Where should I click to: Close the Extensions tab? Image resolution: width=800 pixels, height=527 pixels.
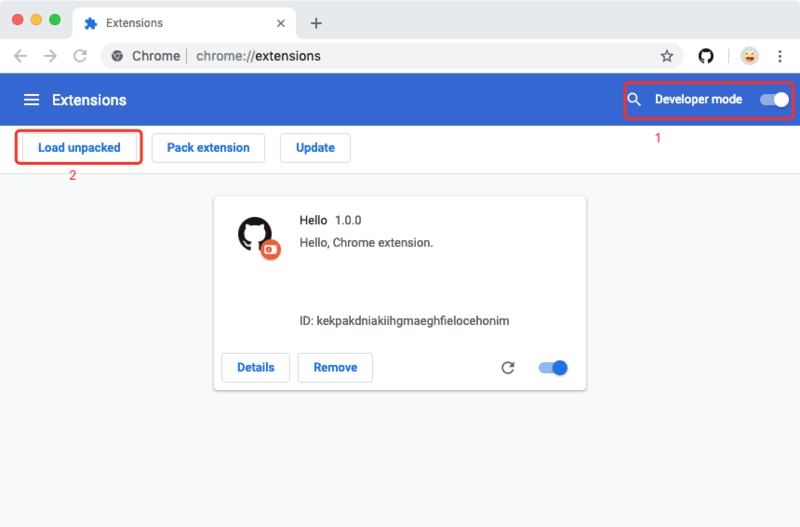click(283, 23)
